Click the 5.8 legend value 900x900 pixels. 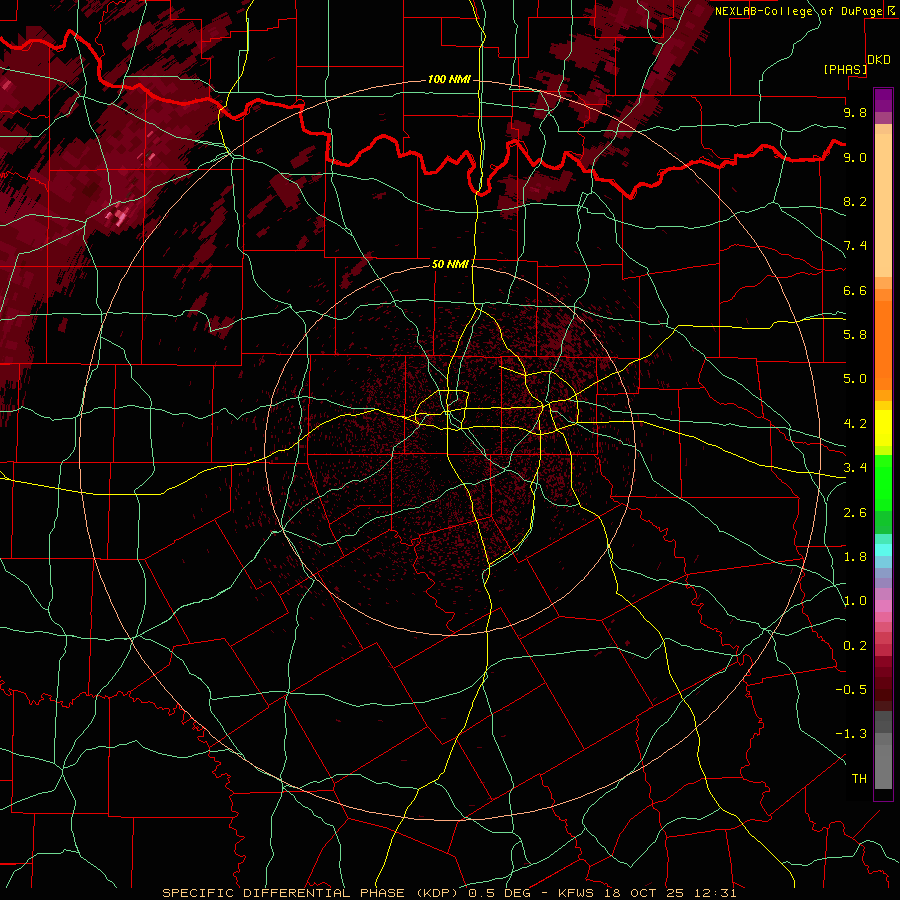[x=855, y=335]
